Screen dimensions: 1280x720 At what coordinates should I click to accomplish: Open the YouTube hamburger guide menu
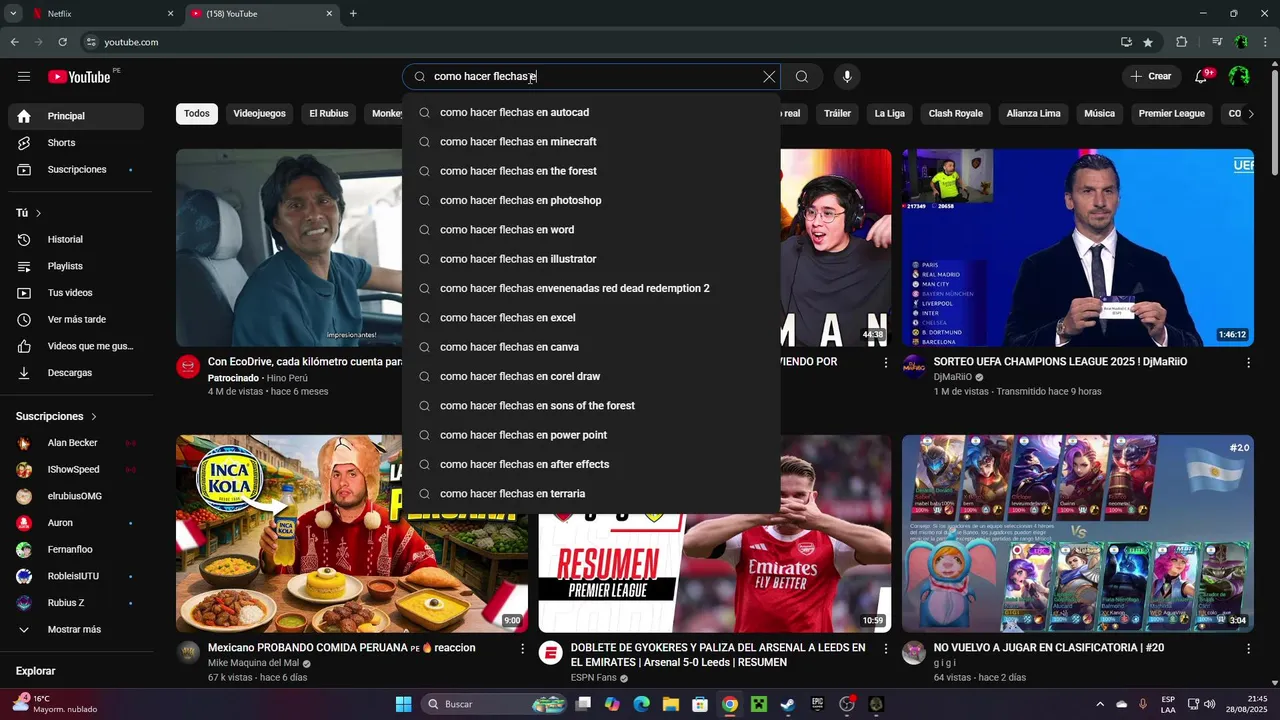tap(24, 77)
